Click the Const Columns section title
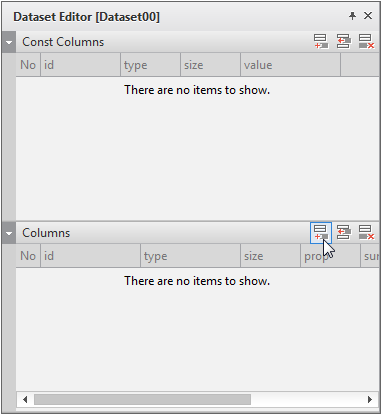Viewport: 381px width, 414px height. 63,42
